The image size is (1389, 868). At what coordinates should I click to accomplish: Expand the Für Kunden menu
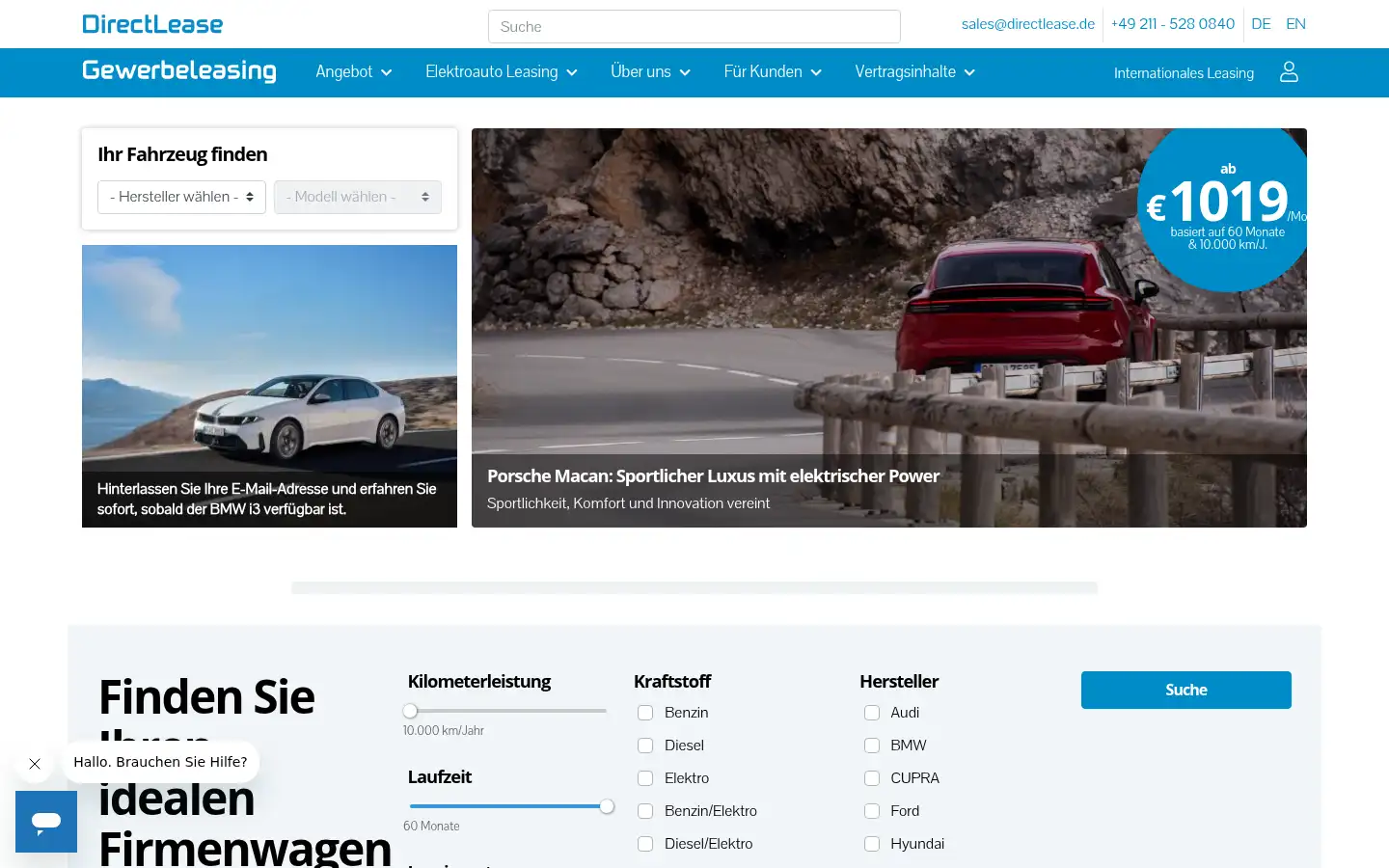773,72
